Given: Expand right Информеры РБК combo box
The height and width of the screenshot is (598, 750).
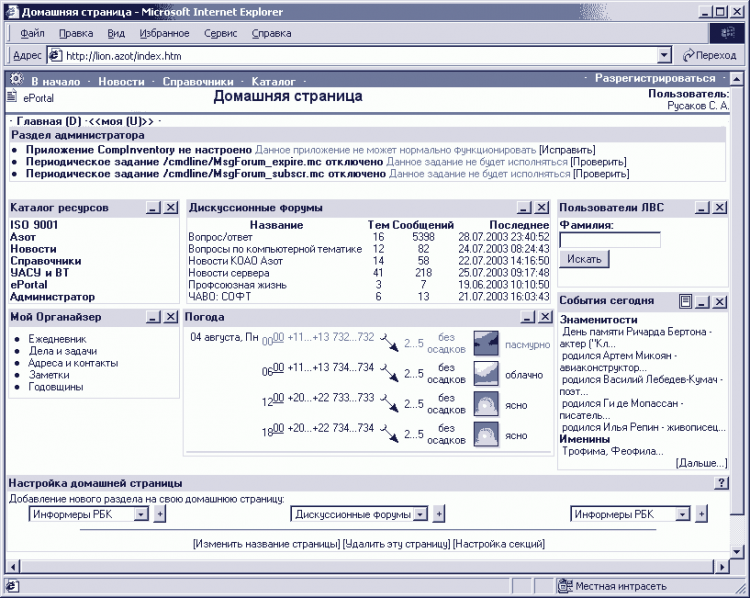Looking at the screenshot, I should click(683, 514).
